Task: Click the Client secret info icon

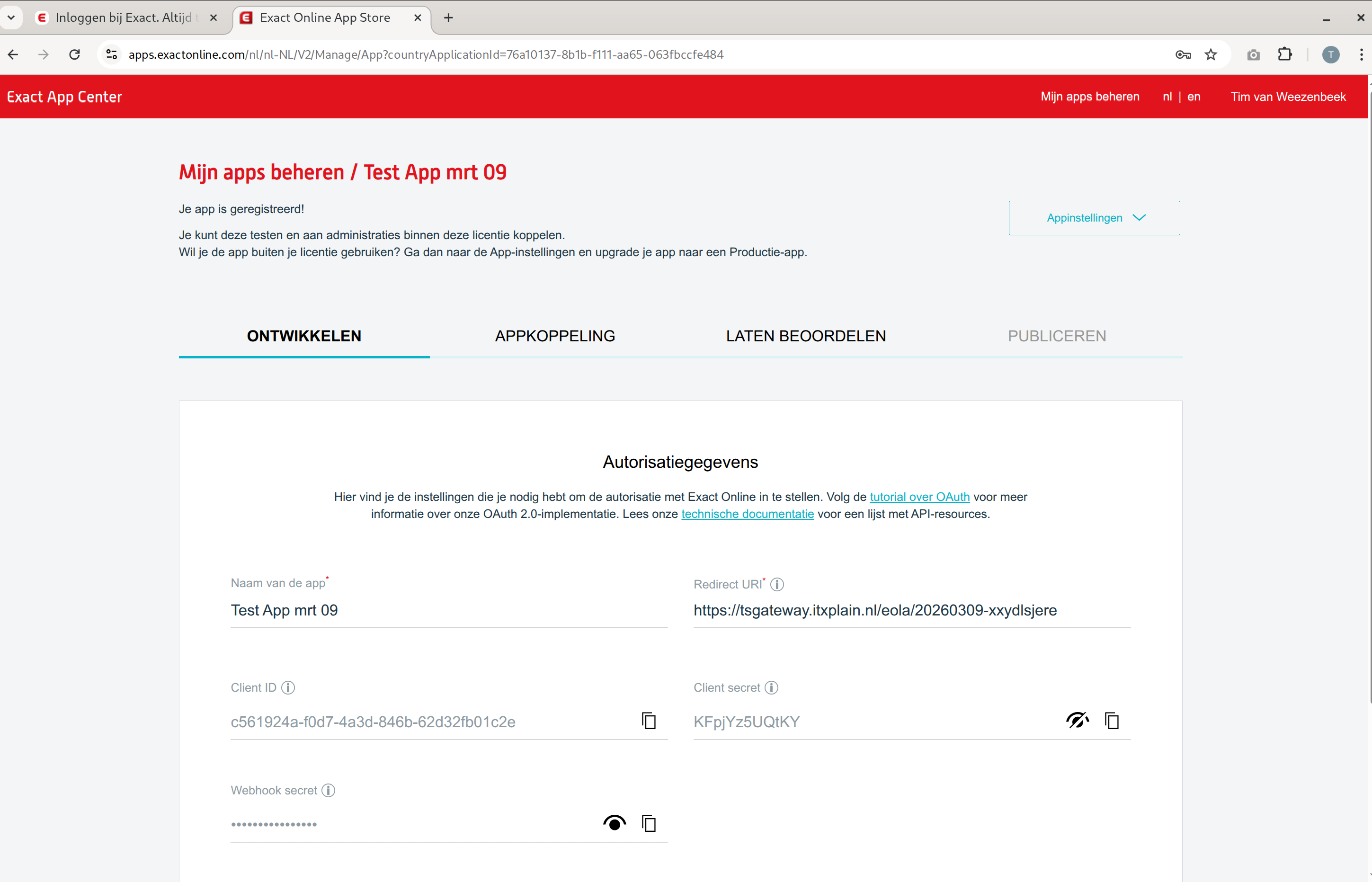Action: pos(771,687)
